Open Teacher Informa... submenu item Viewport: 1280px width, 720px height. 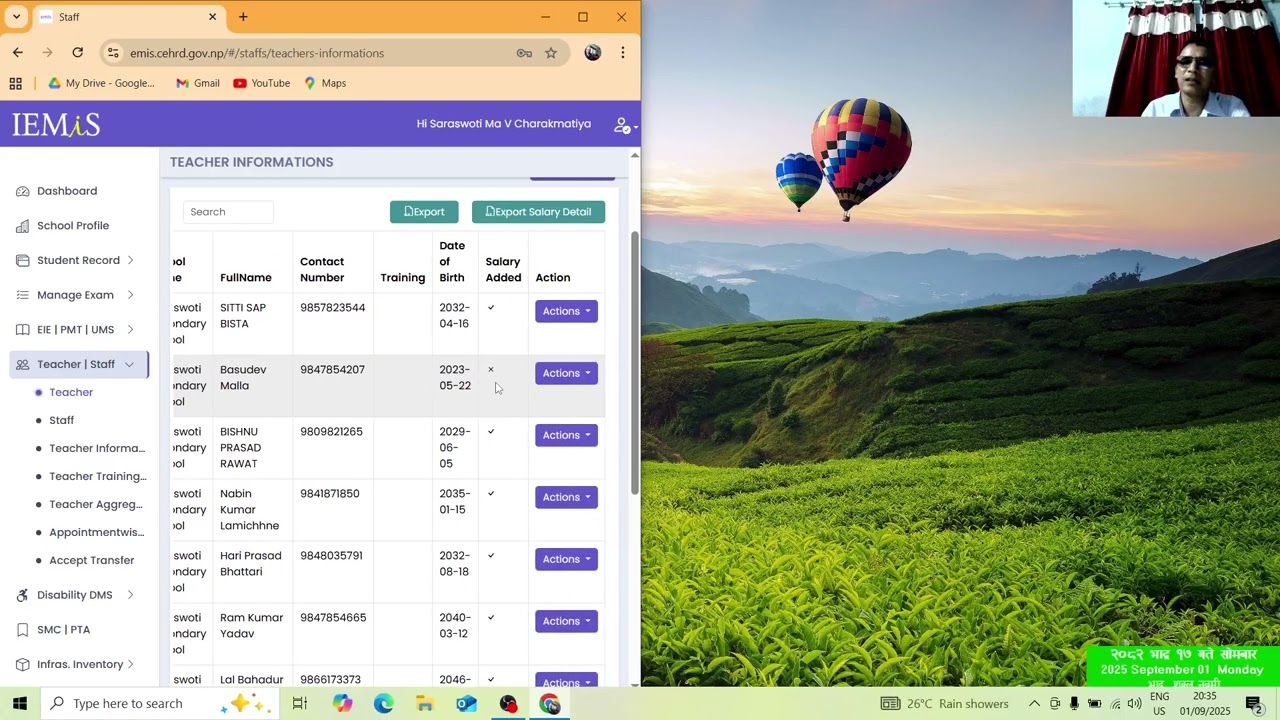[97, 448]
